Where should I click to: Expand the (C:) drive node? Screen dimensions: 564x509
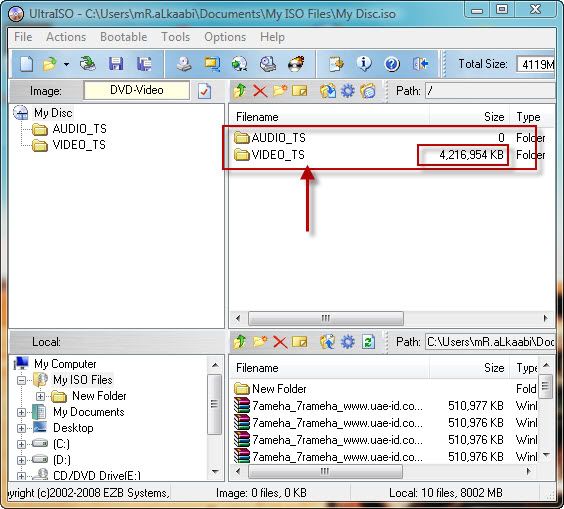click(x=22, y=444)
